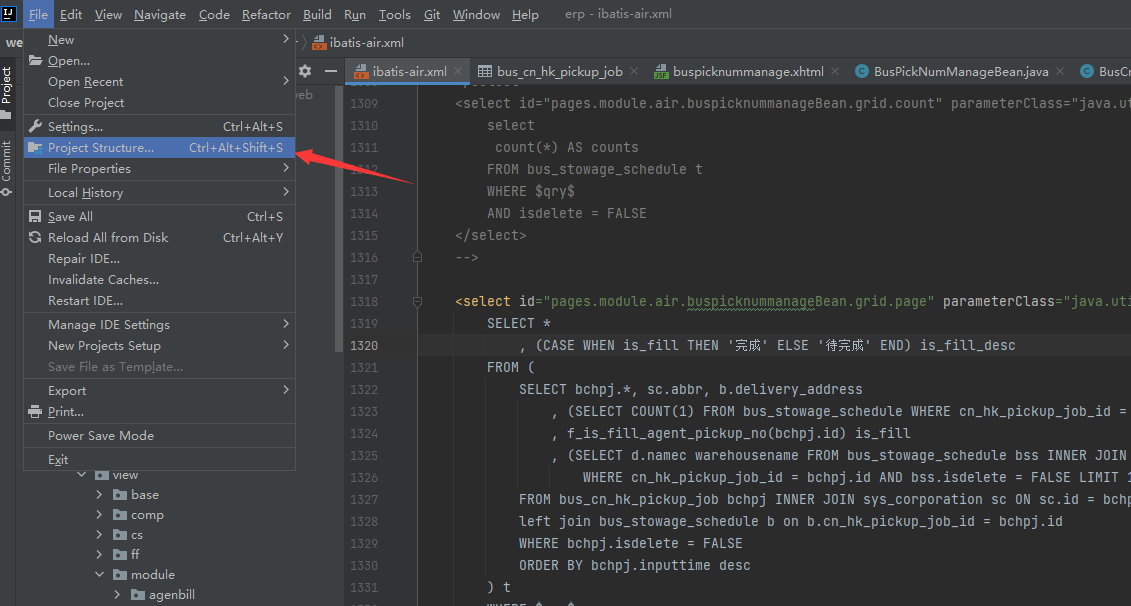The height and width of the screenshot is (606, 1131).
Task: Click the IntelliJ IDEA logo icon
Action: pos(9,14)
